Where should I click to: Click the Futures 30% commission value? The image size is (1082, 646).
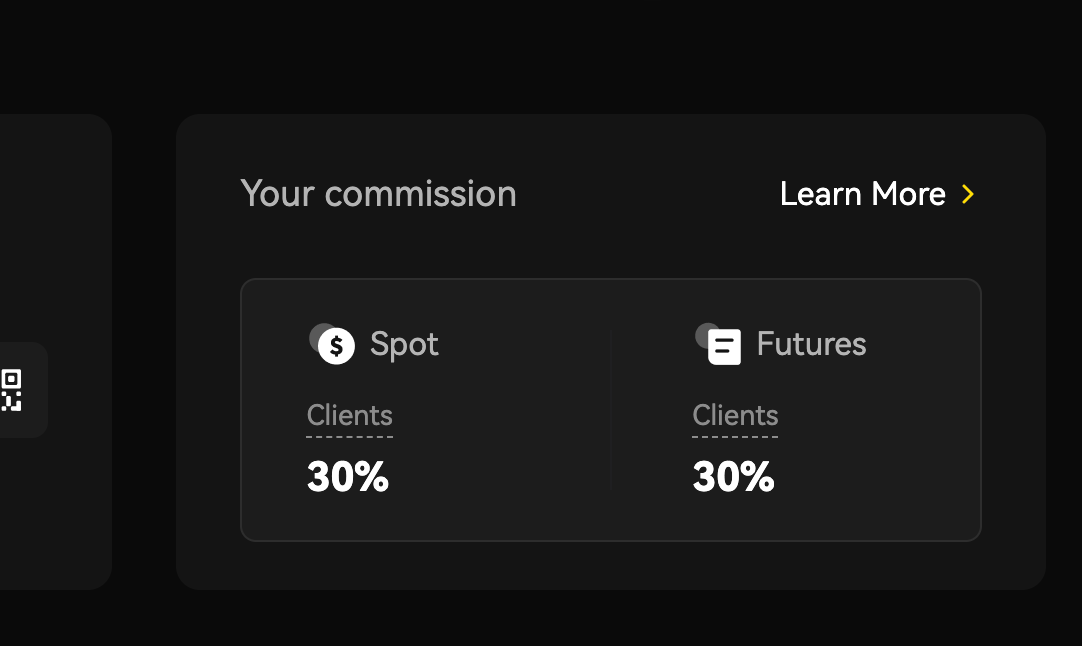(733, 477)
